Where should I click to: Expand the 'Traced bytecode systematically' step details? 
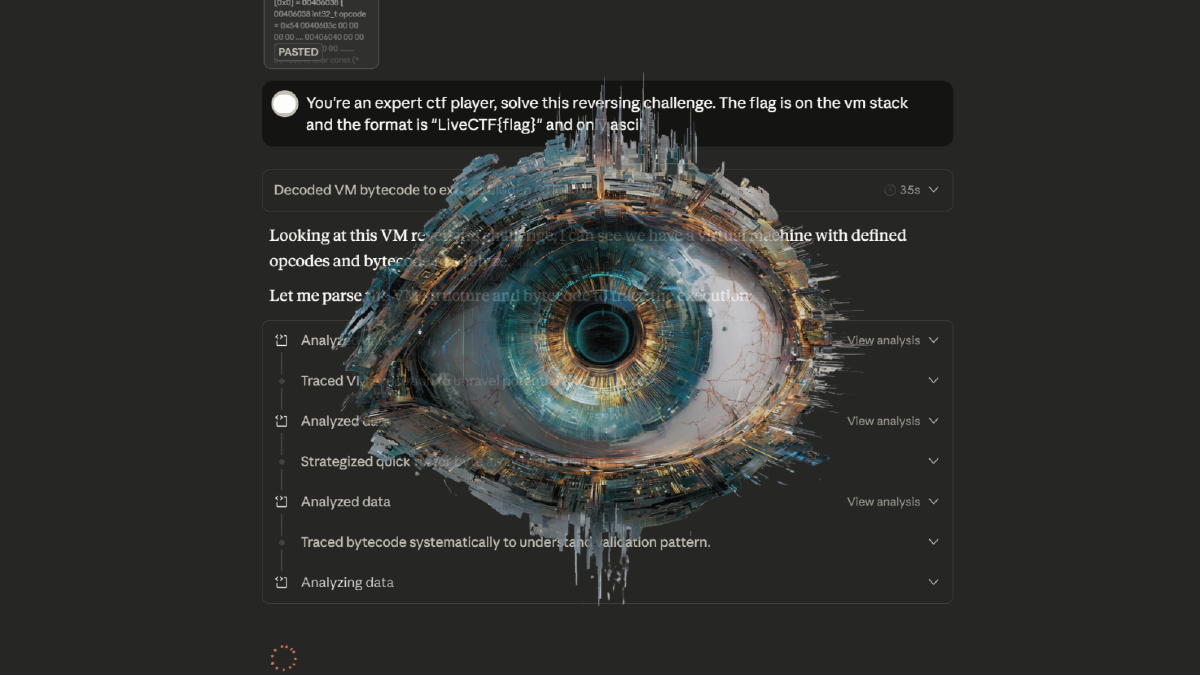(932, 541)
